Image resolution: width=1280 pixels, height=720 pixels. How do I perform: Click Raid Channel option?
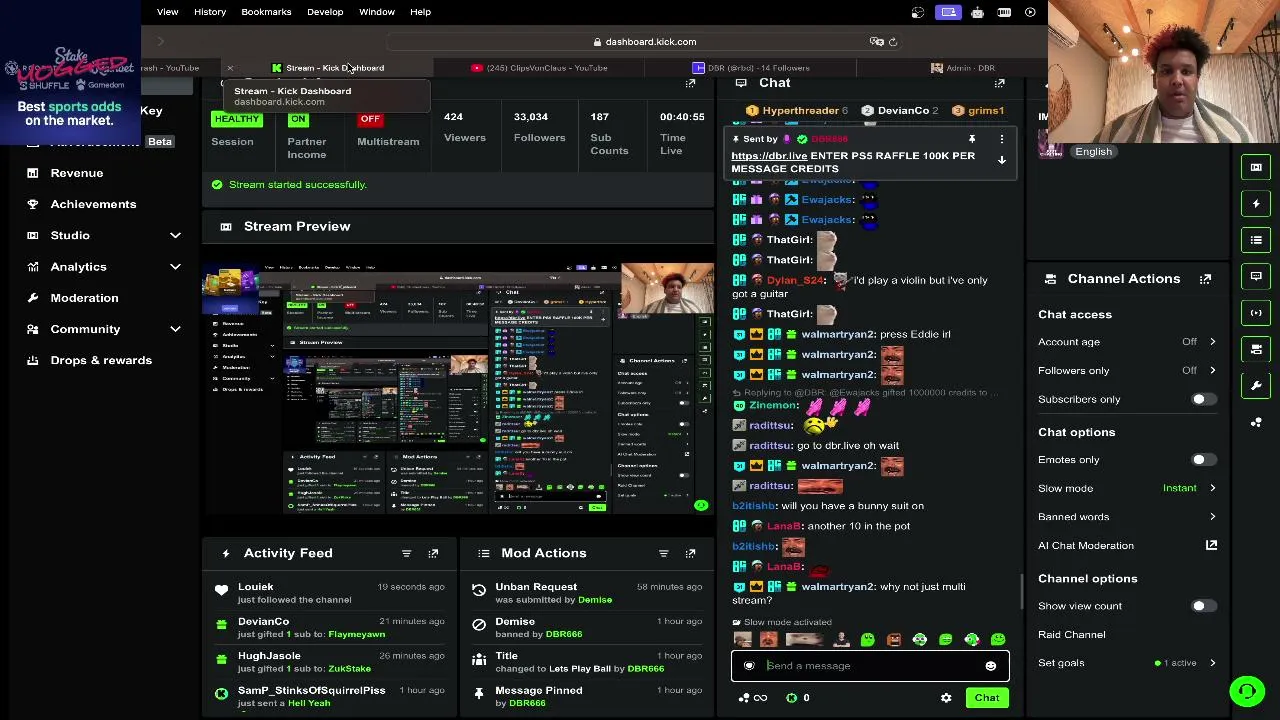[1071, 635]
